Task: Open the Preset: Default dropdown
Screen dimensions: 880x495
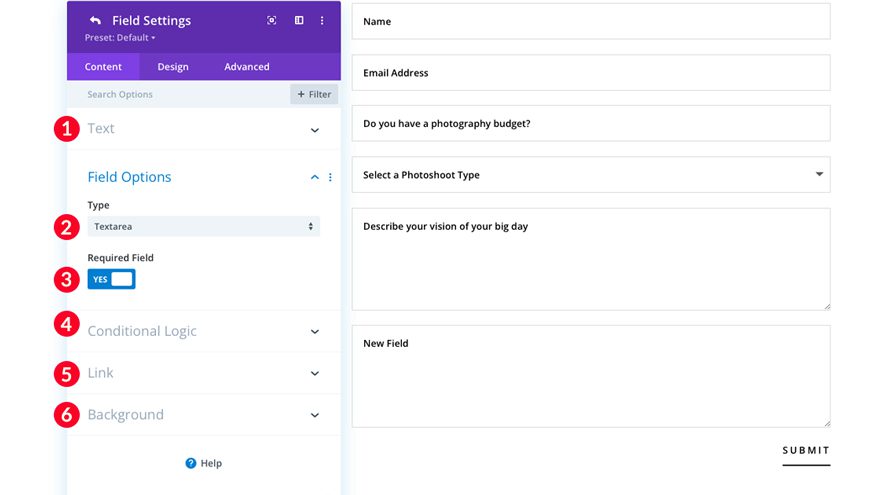Action: click(120, 38)
